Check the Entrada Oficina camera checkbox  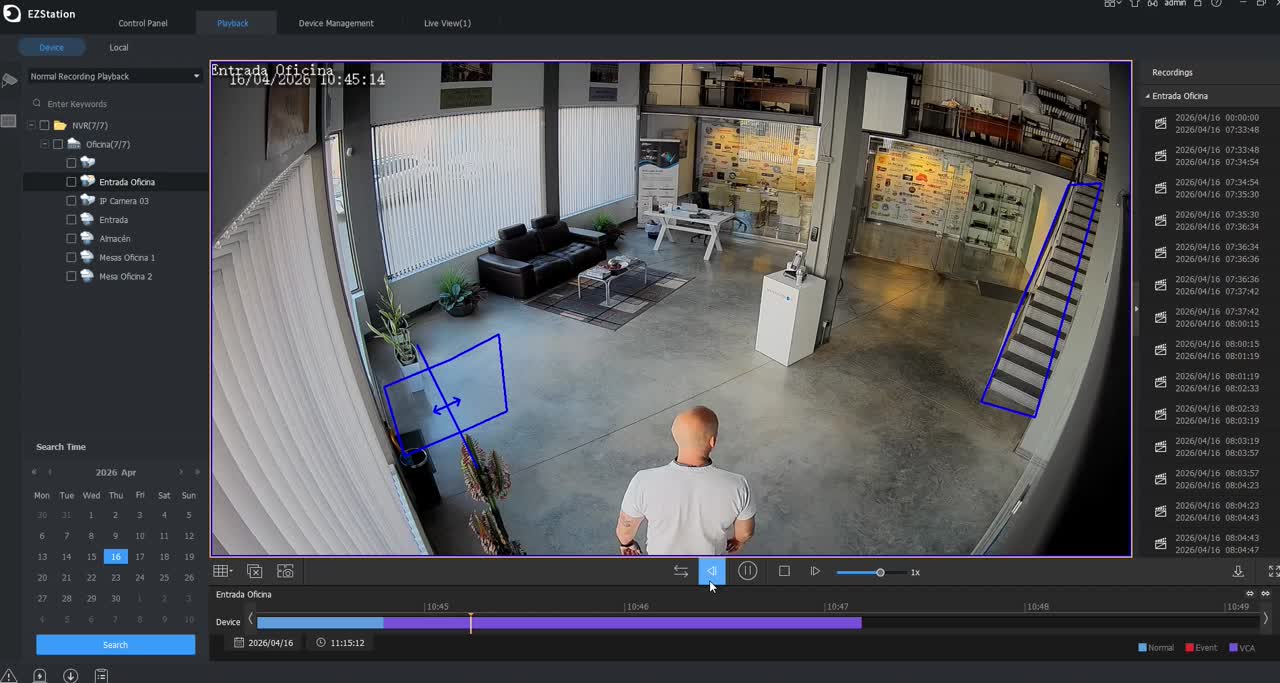point(71,182)
